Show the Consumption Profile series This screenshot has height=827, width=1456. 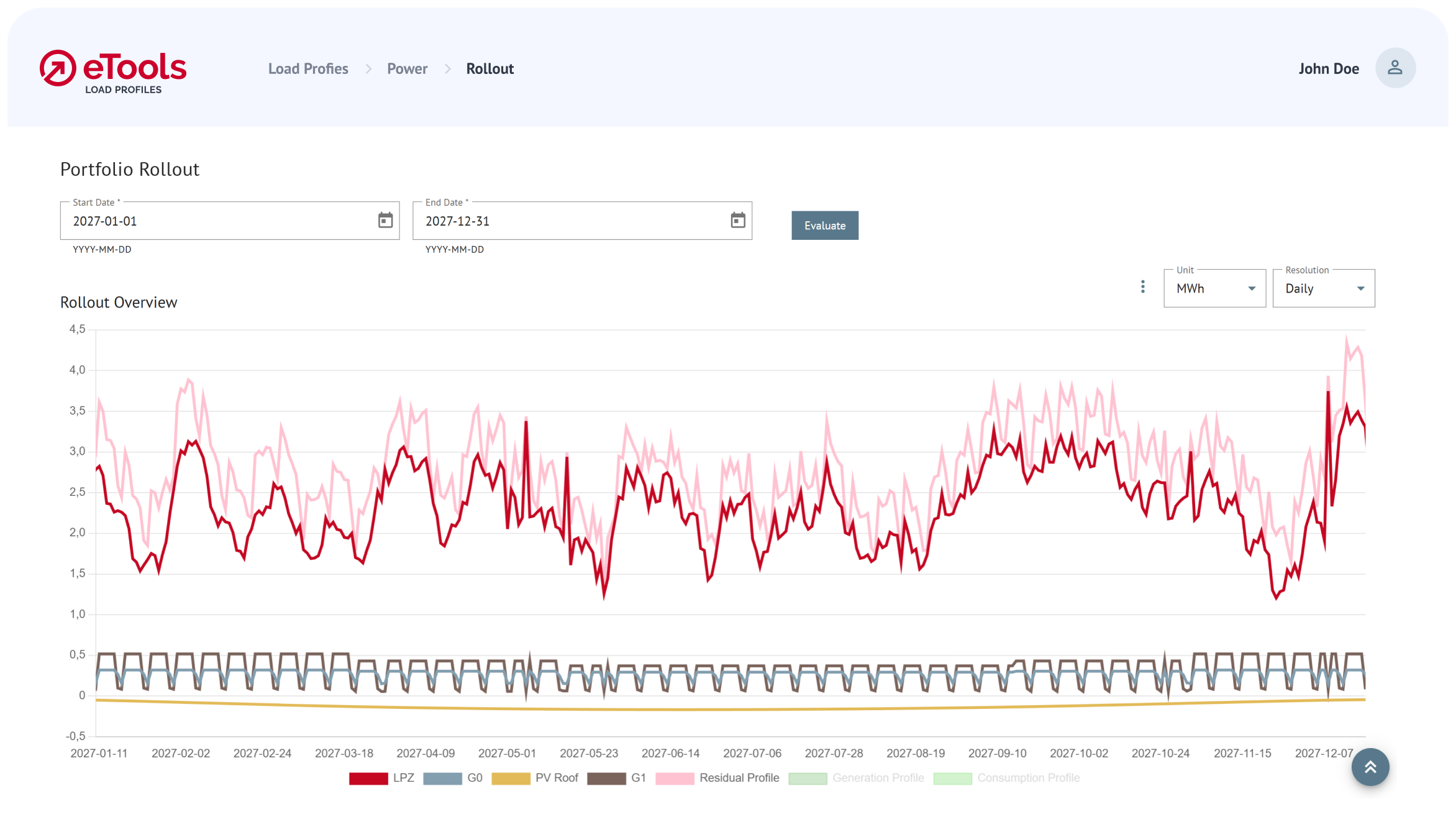coord(1027,778)
